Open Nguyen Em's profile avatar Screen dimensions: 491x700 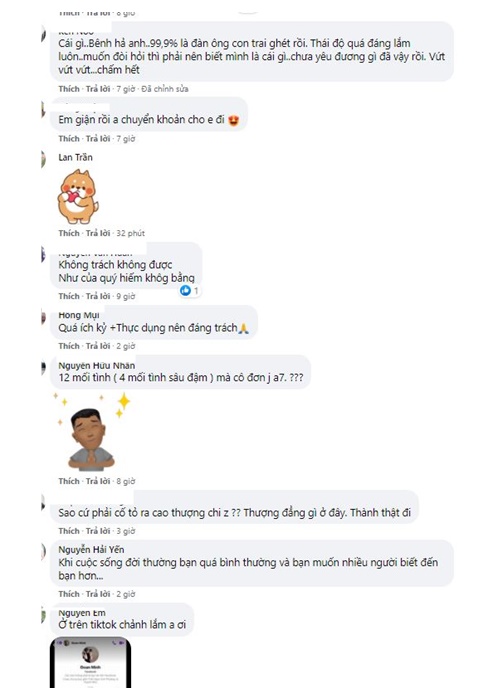pos(43,615)
